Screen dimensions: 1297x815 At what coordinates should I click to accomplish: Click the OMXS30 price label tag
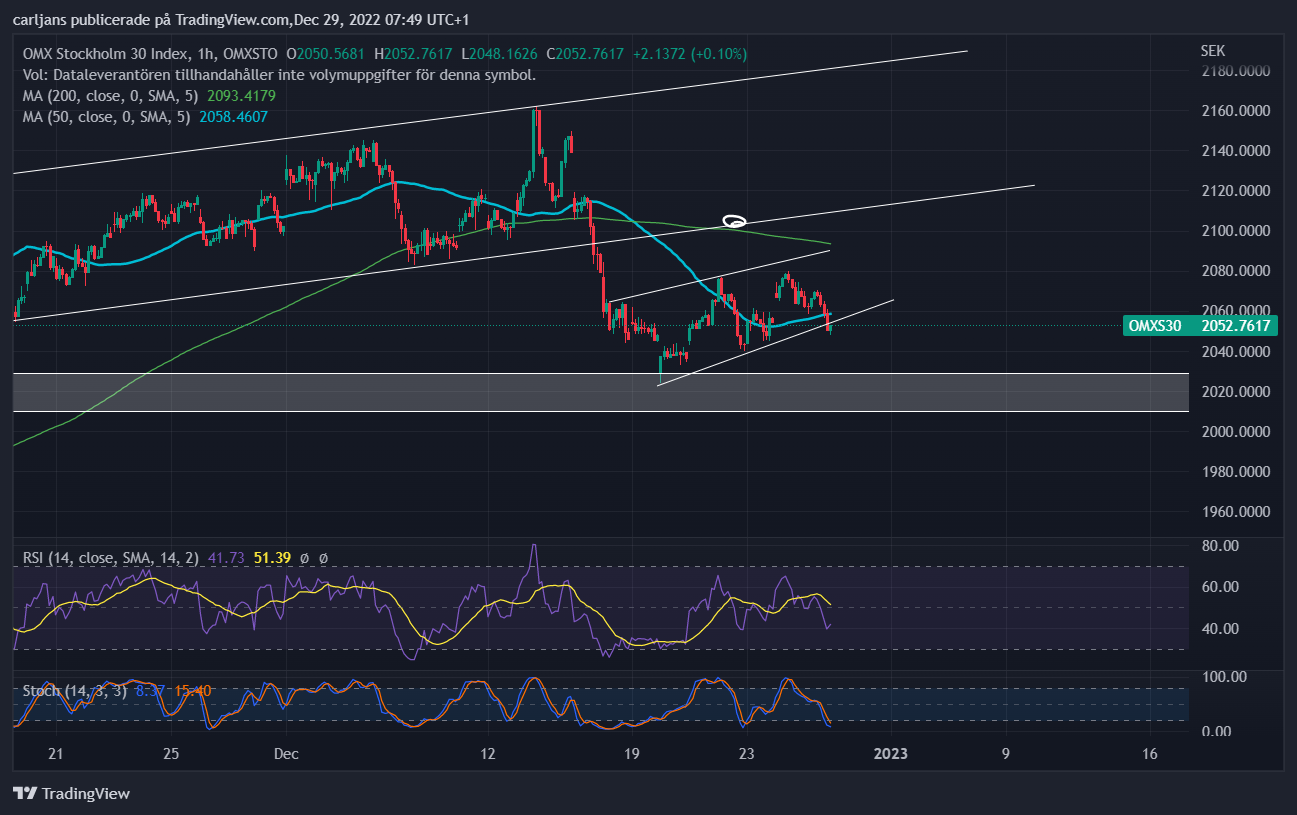(1199, 325)
